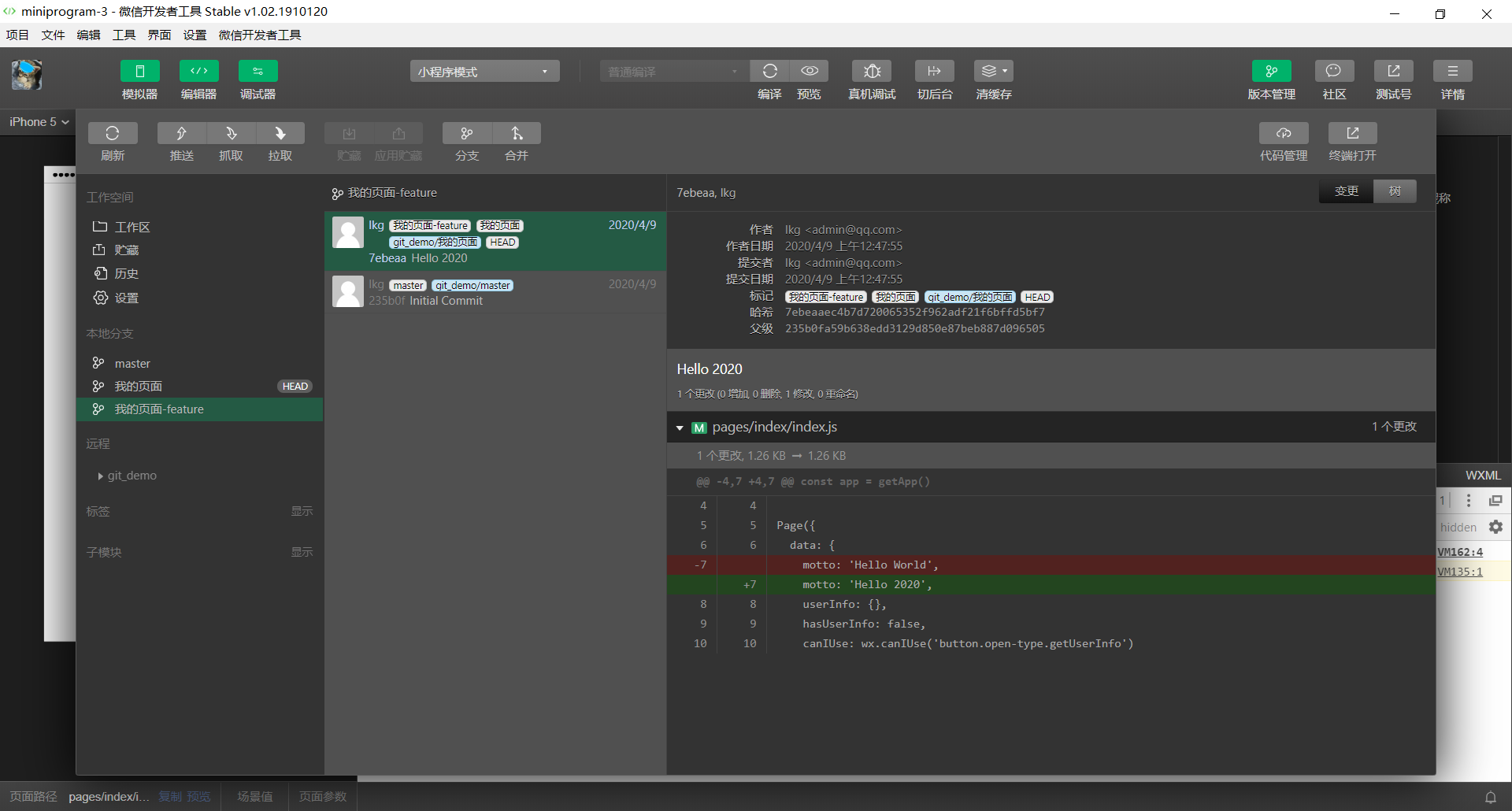The image size is (1512, 811).
Task: Open 历史 history in sidebar
Action: (200, 273)
